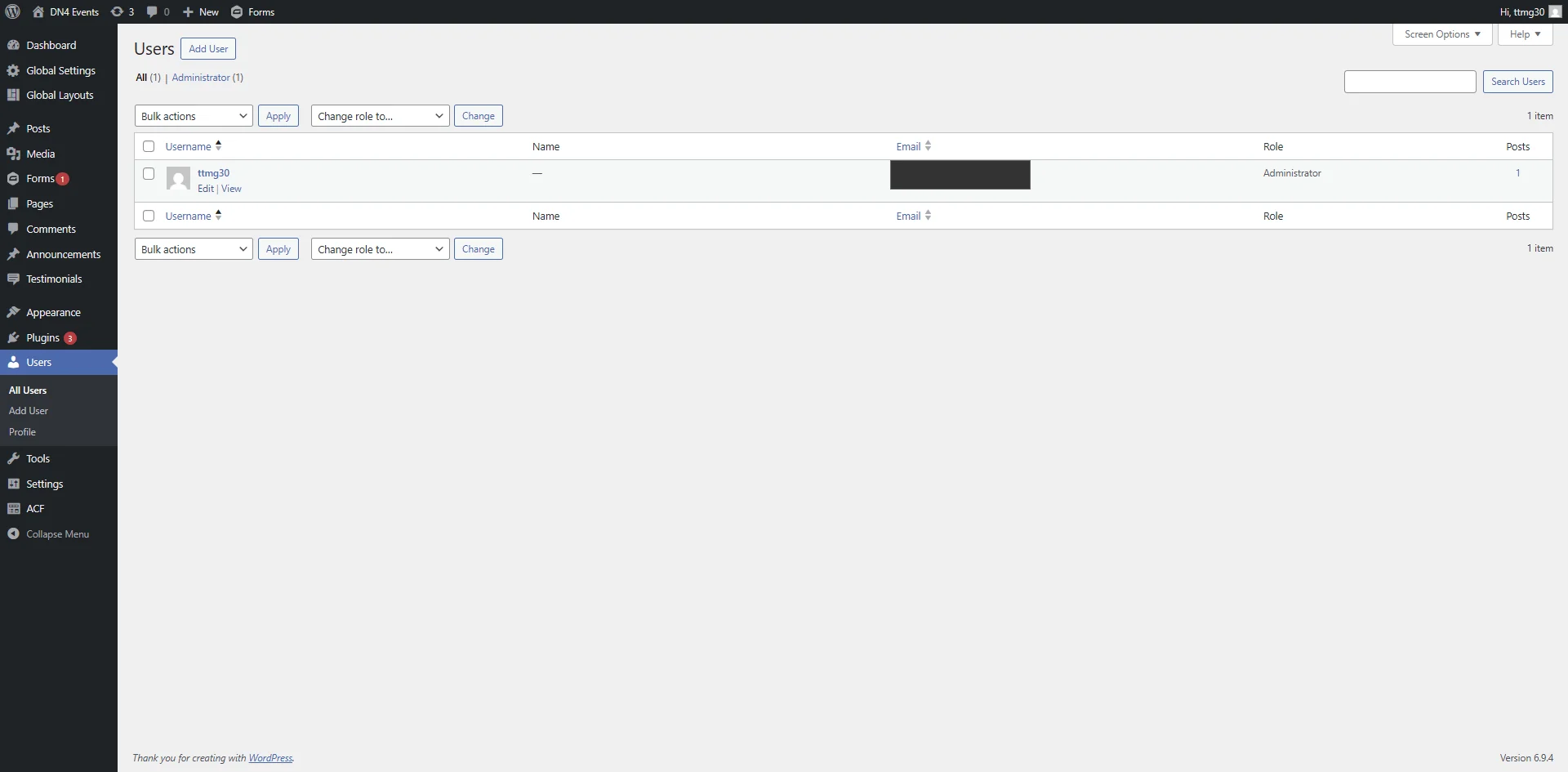Click the Add User button
This screenshot has width=1568, height=772.
point(207,48)
